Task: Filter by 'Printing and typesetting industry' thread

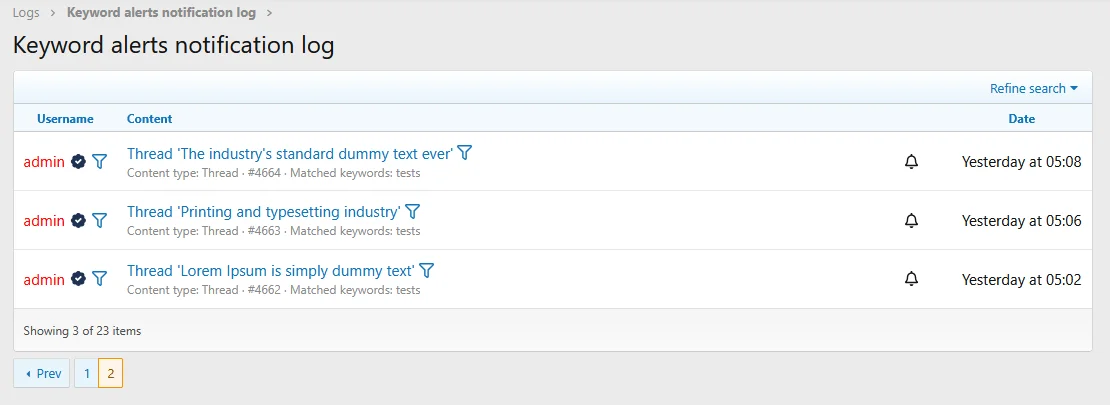Action: tap(412, 212)
